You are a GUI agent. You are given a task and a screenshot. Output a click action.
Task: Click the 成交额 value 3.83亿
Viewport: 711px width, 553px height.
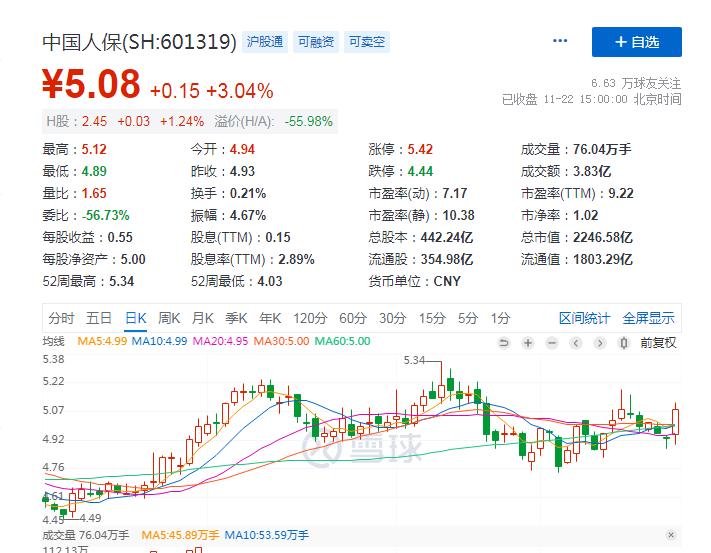point(592,171)
